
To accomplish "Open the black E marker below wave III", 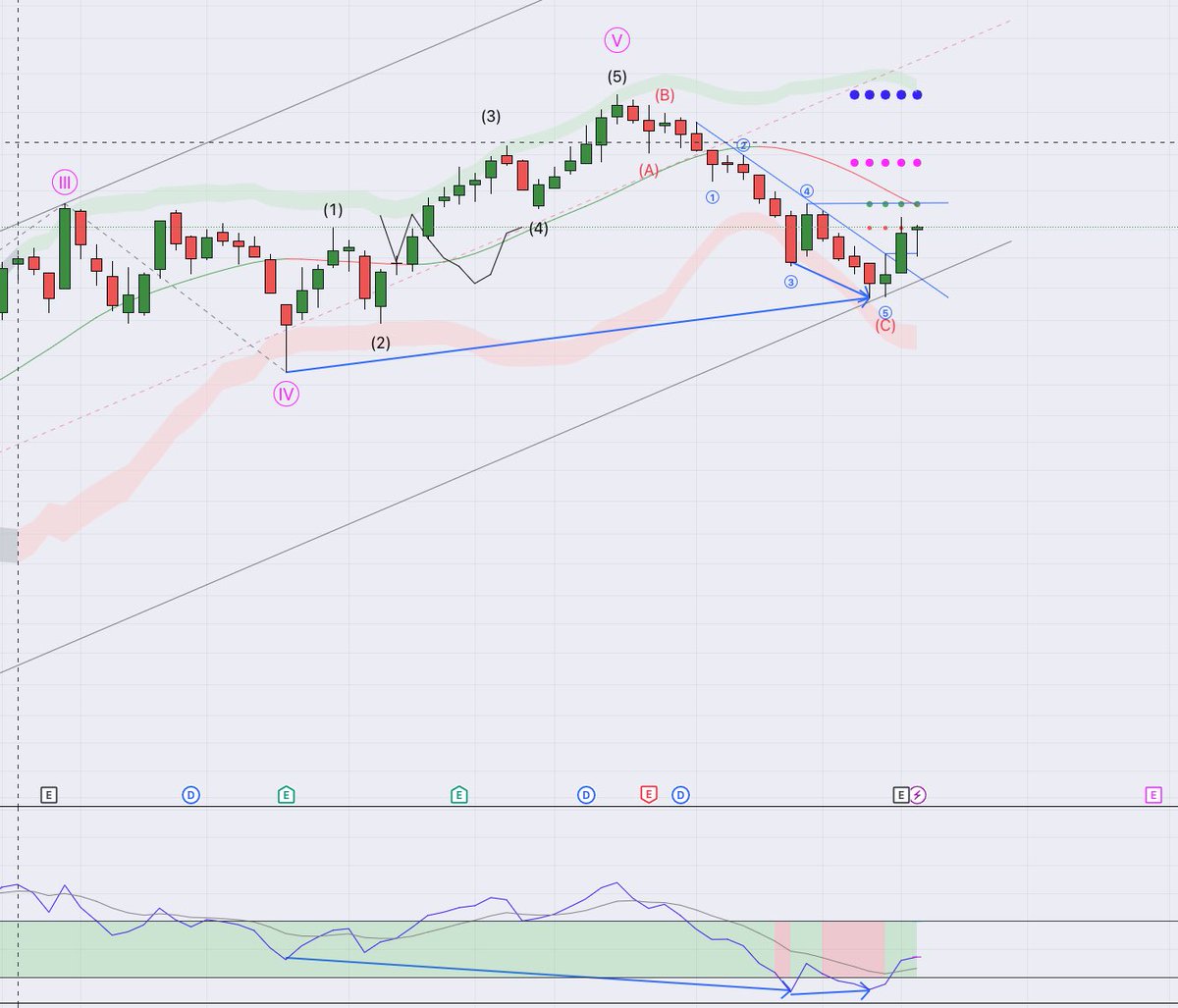I will pos(49,794).
